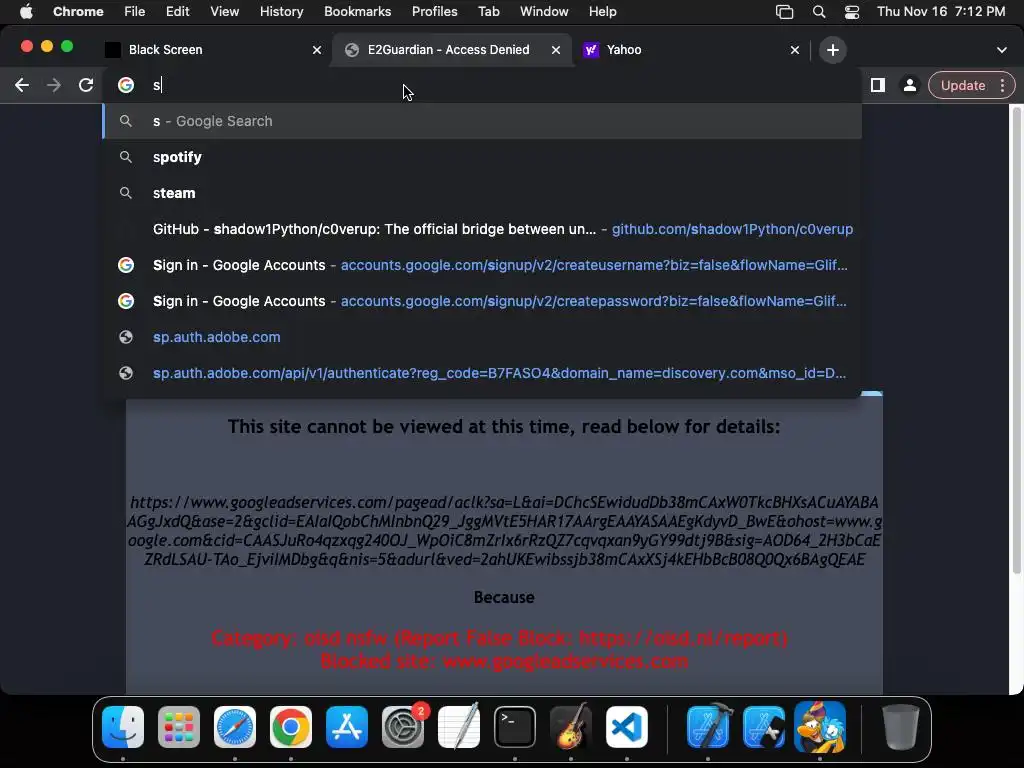Open the sp.auth.adobe.com/api/v1/authenticate suggestion
The height and width of the screenshot is (768, 1024).
483,373
